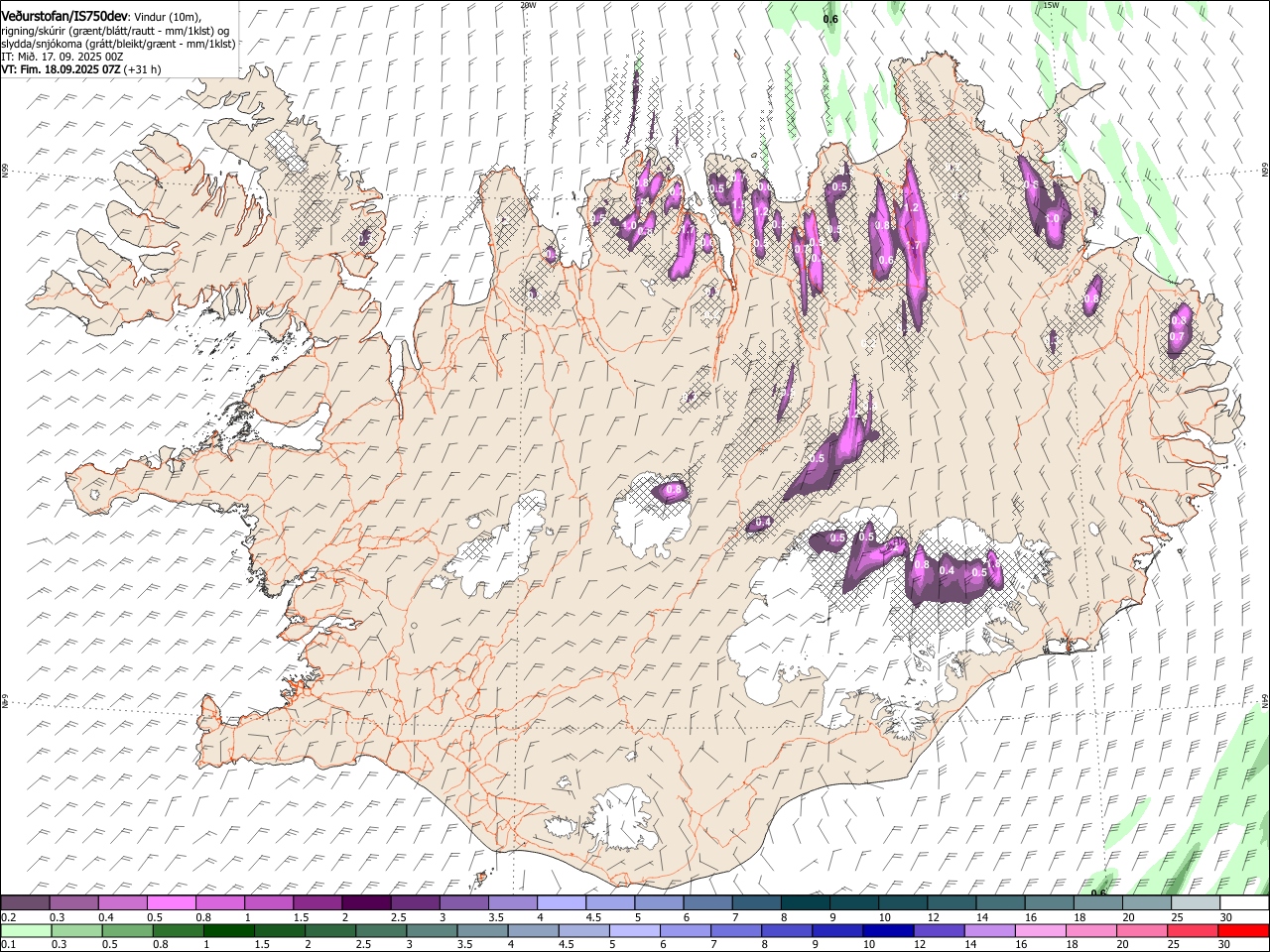Pick the upper-row lavender swatch between 4 and 4.5

click(x=562, y=903)
